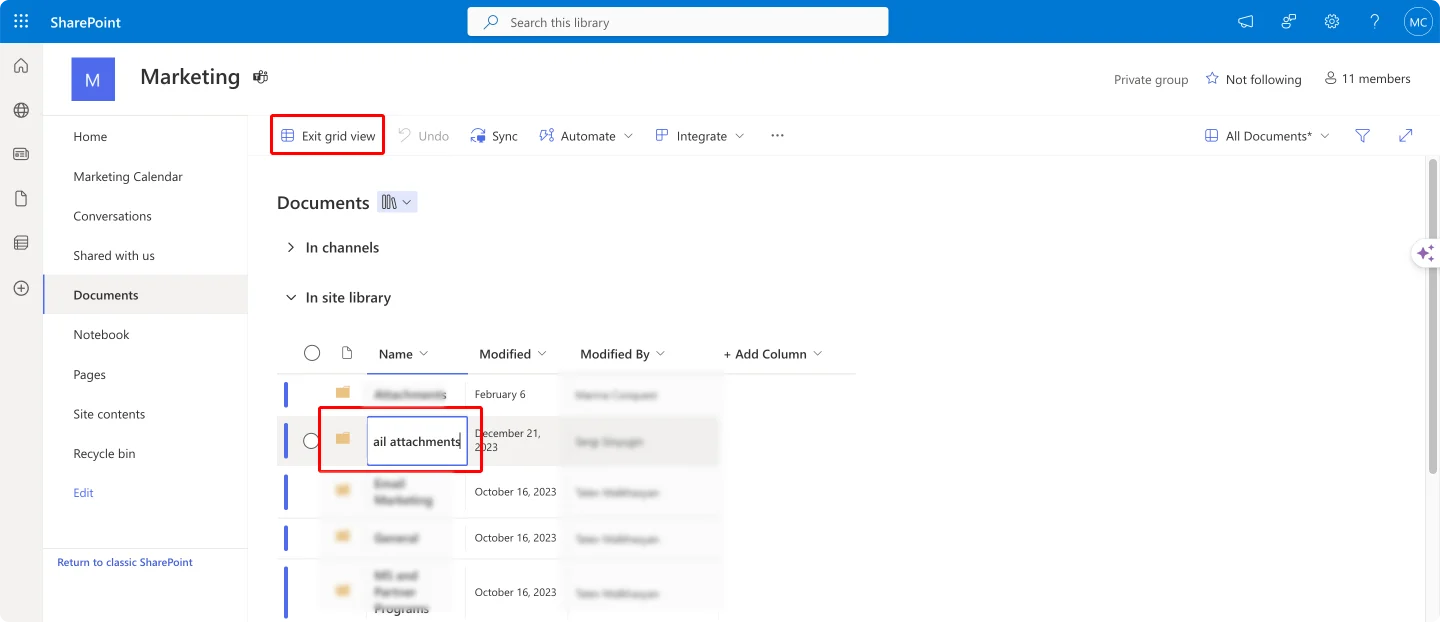Focus the Search this library box
The height and width of the screenshot is (622, 1440).
pos(678,22)
